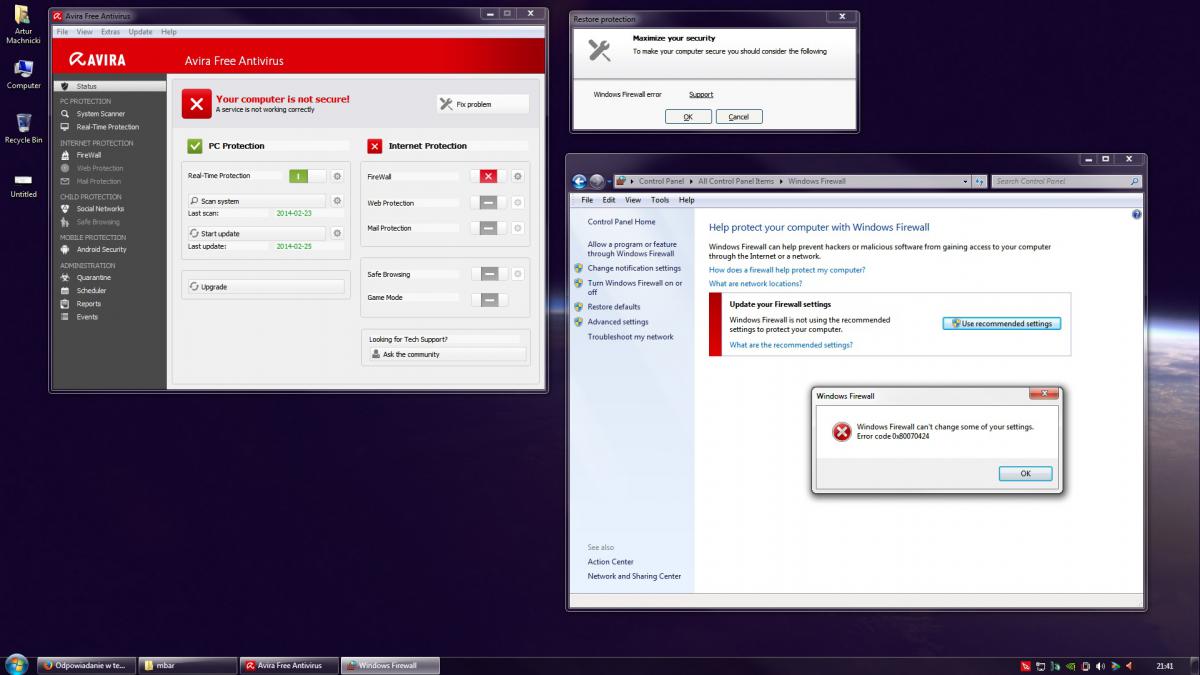Open Social Networks in Avira's child protection section
The height and width of the screenshot is (675, 1200).
click(x=100, y=209)
